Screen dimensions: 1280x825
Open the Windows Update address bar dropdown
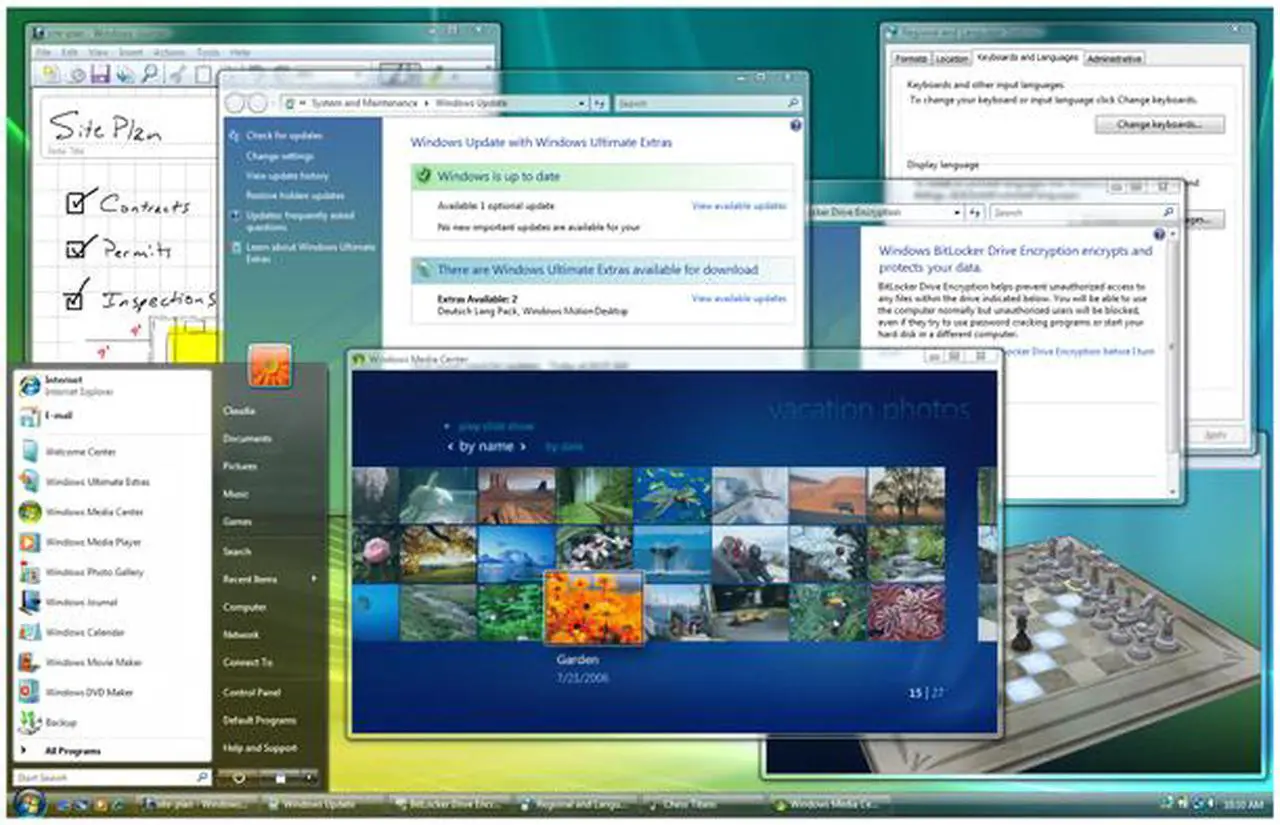582,103
